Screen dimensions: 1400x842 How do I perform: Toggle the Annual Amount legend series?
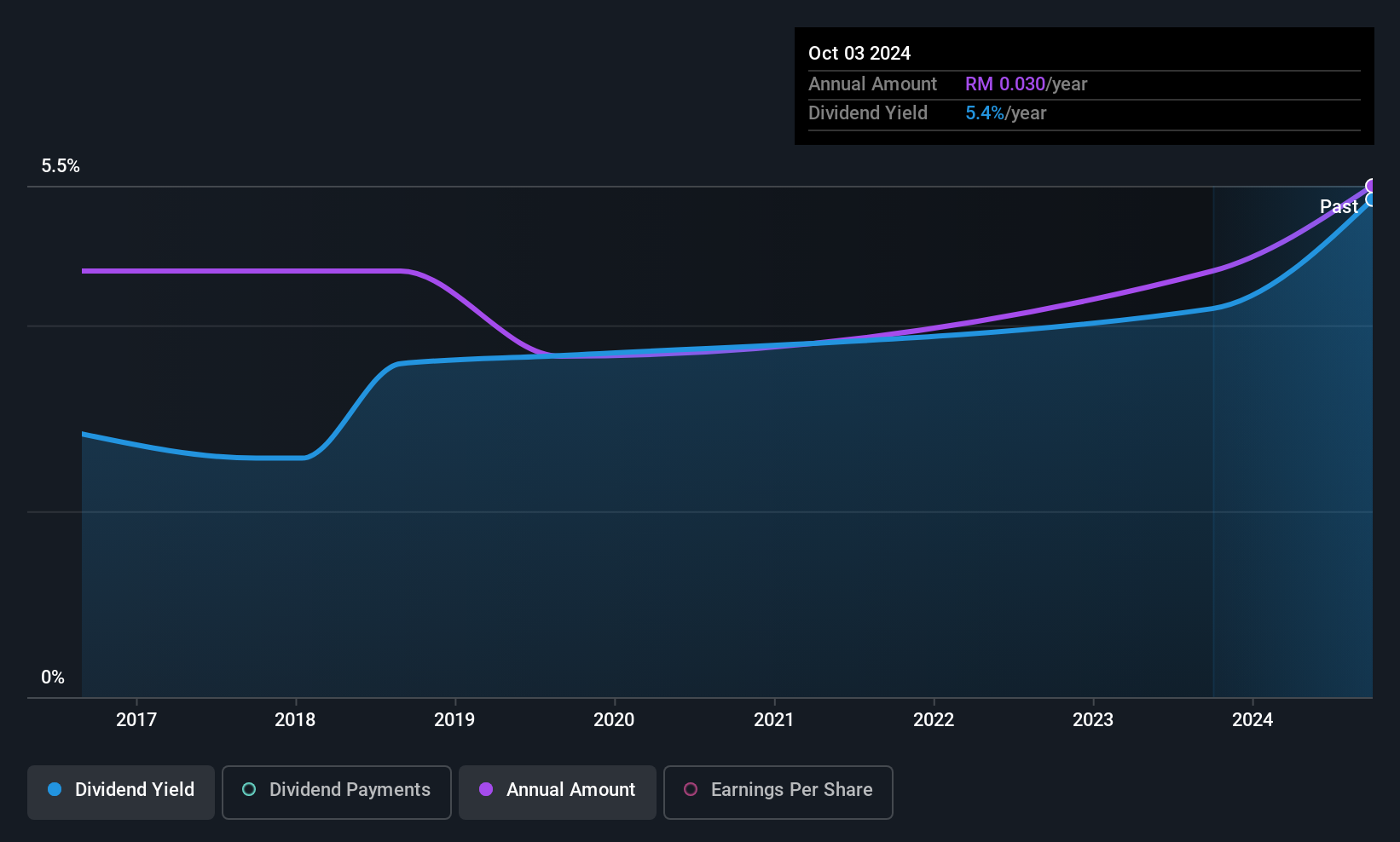(558, 791)
